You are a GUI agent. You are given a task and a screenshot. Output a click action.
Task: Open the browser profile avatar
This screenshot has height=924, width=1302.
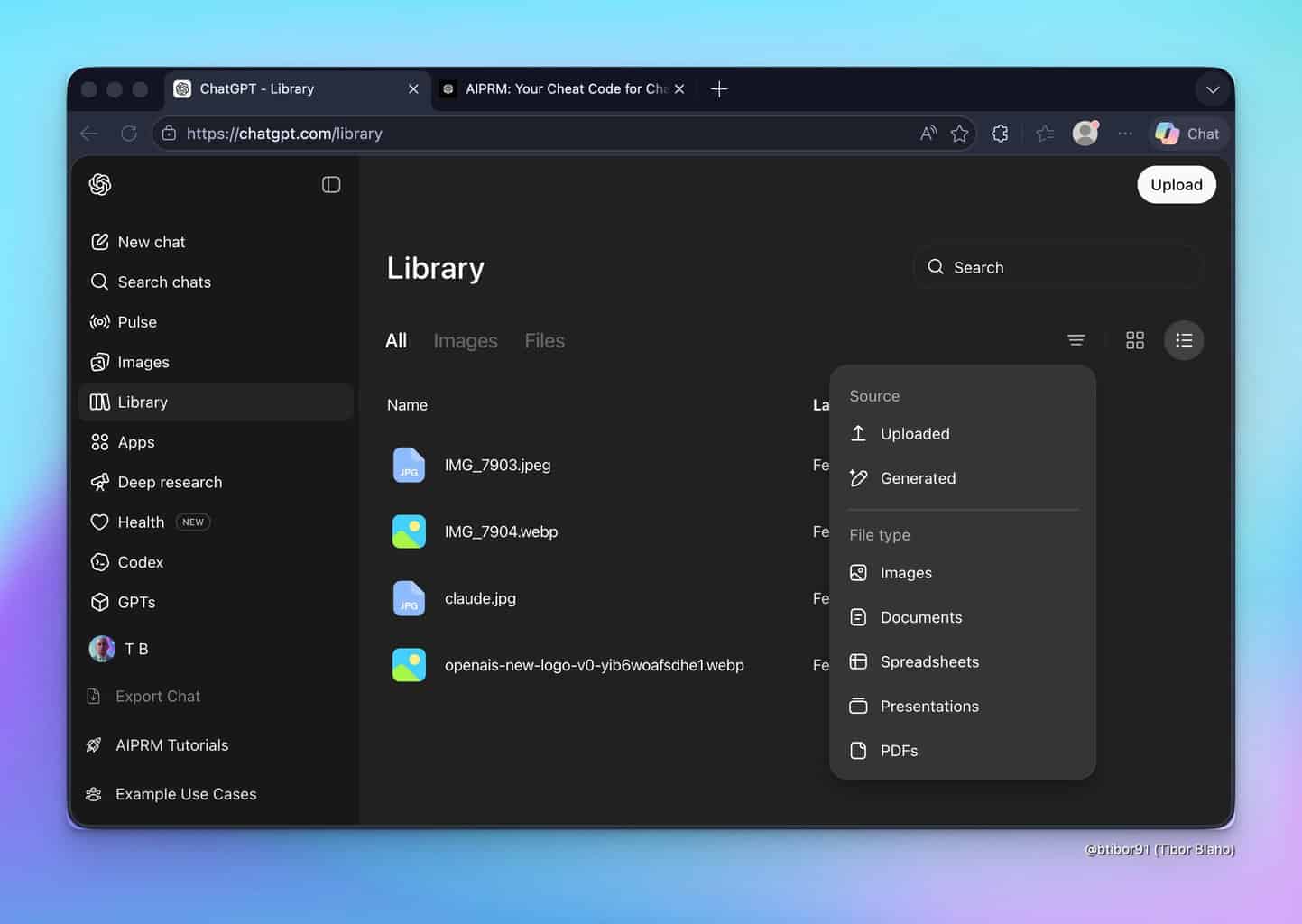1085,134
